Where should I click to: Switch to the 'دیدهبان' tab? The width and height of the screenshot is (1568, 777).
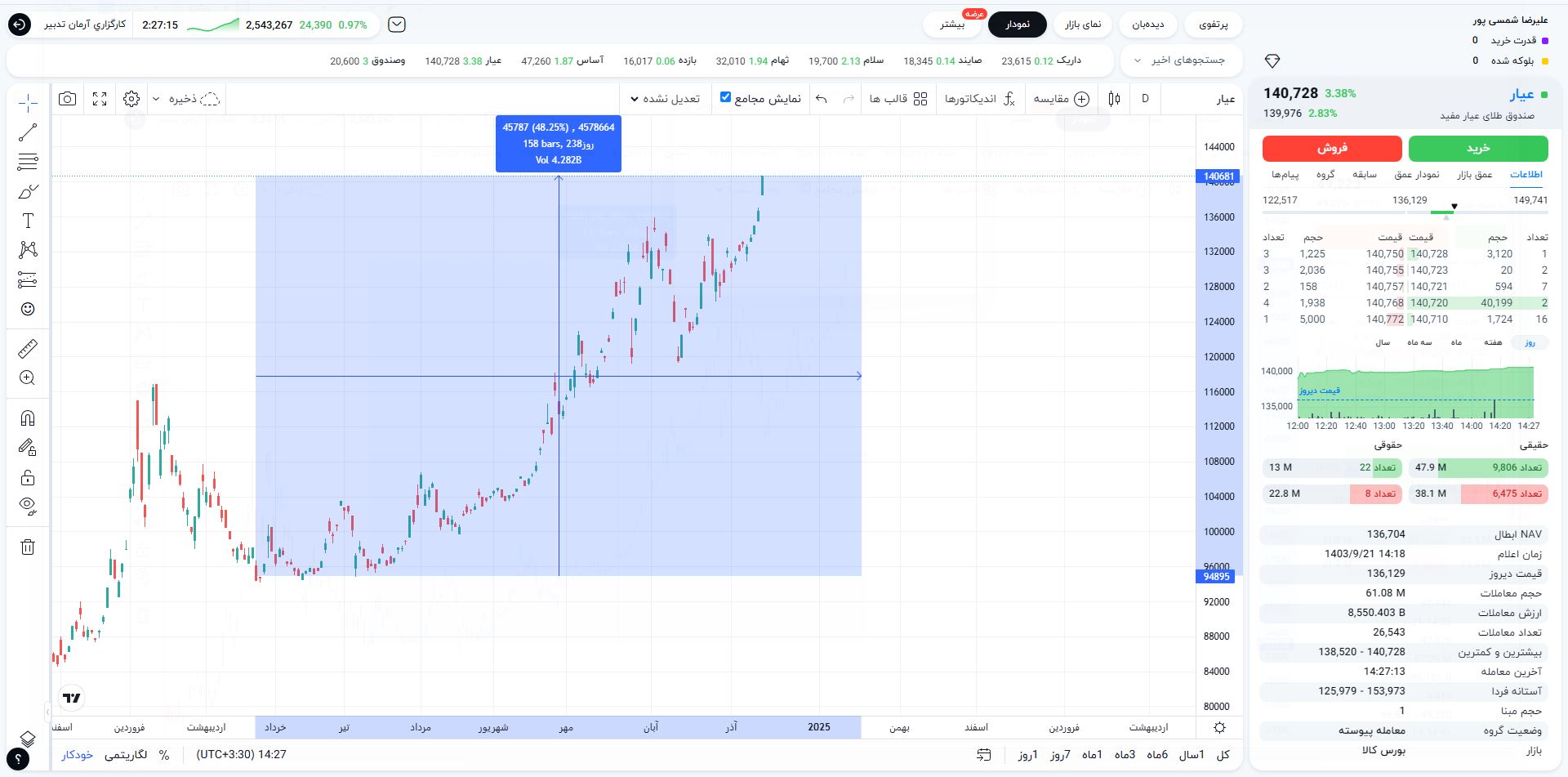(x=1148, y=25)
